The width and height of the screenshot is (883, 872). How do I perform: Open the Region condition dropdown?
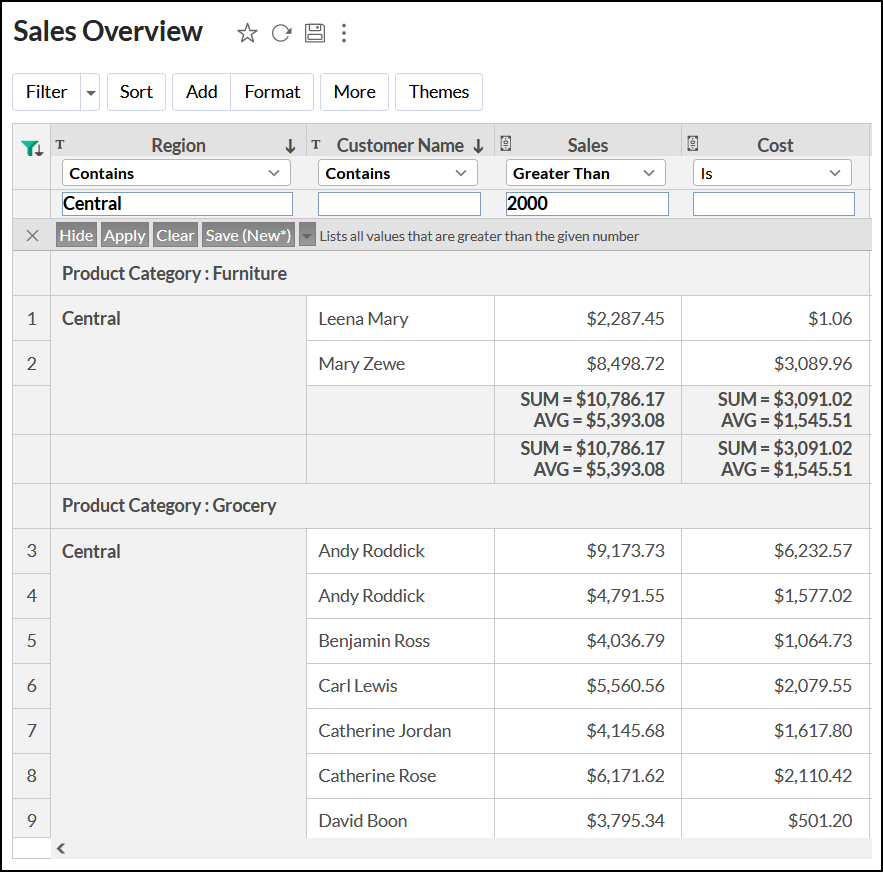[x=176, y=173]
